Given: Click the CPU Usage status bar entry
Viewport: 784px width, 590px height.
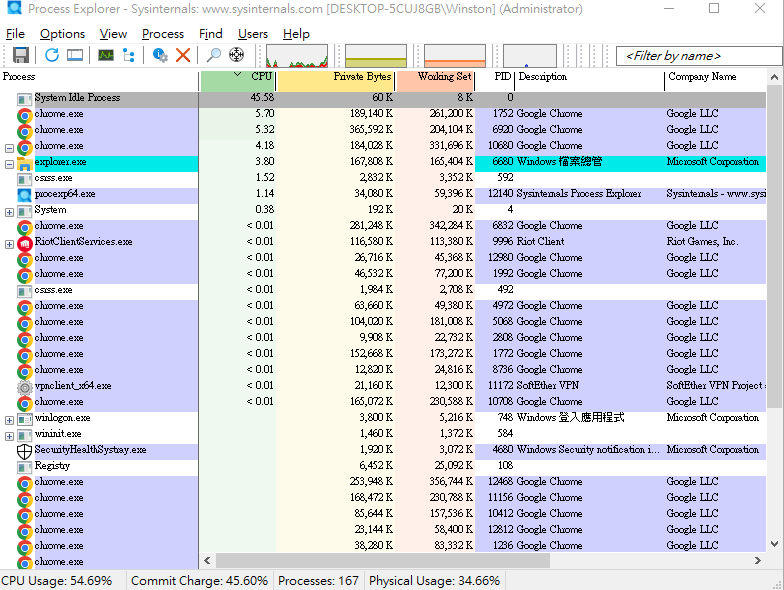Looking at the screenshot, I should [56, 580].
